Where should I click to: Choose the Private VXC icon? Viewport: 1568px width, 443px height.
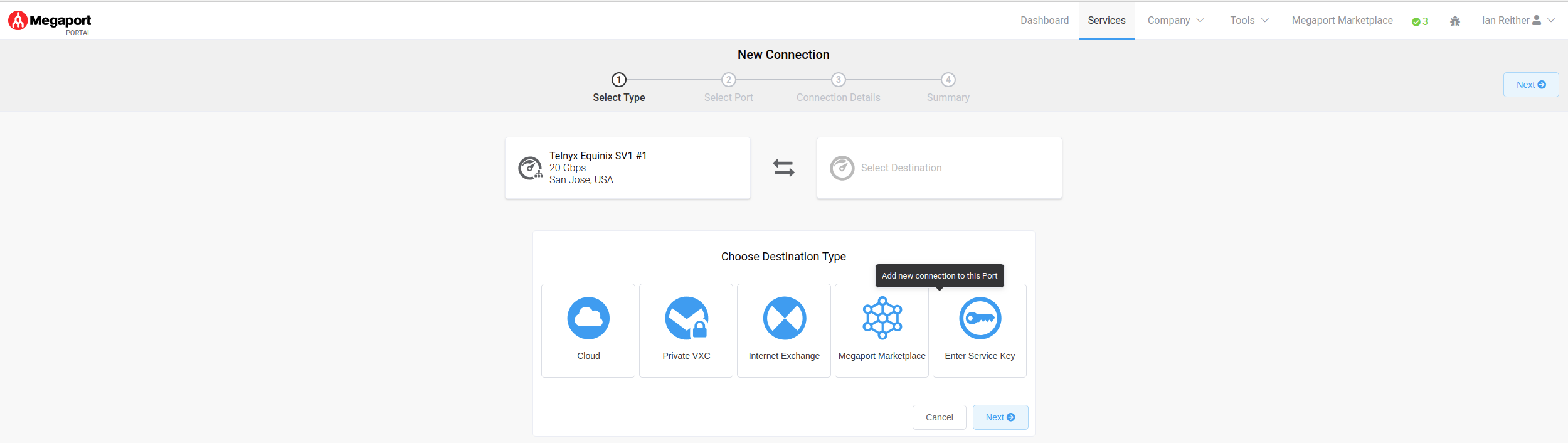(x=687, y=318)
